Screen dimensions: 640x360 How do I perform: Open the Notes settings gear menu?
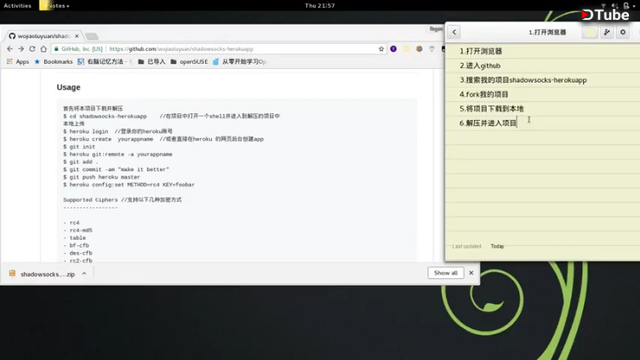(x=623, y=32)
